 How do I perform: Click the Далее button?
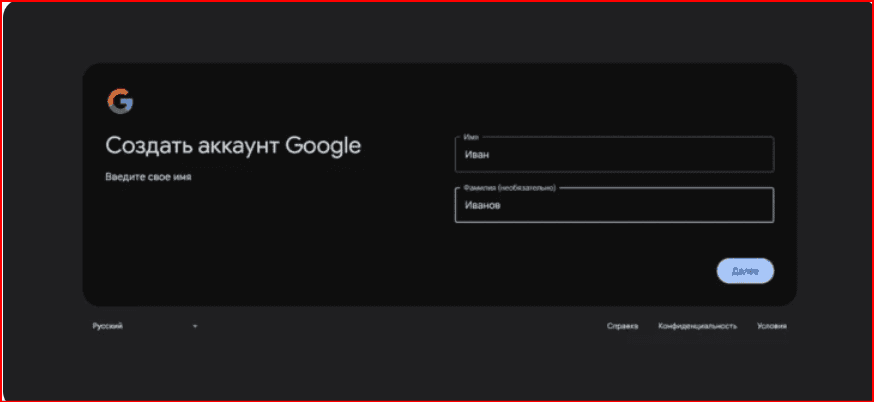pos(745,271)
